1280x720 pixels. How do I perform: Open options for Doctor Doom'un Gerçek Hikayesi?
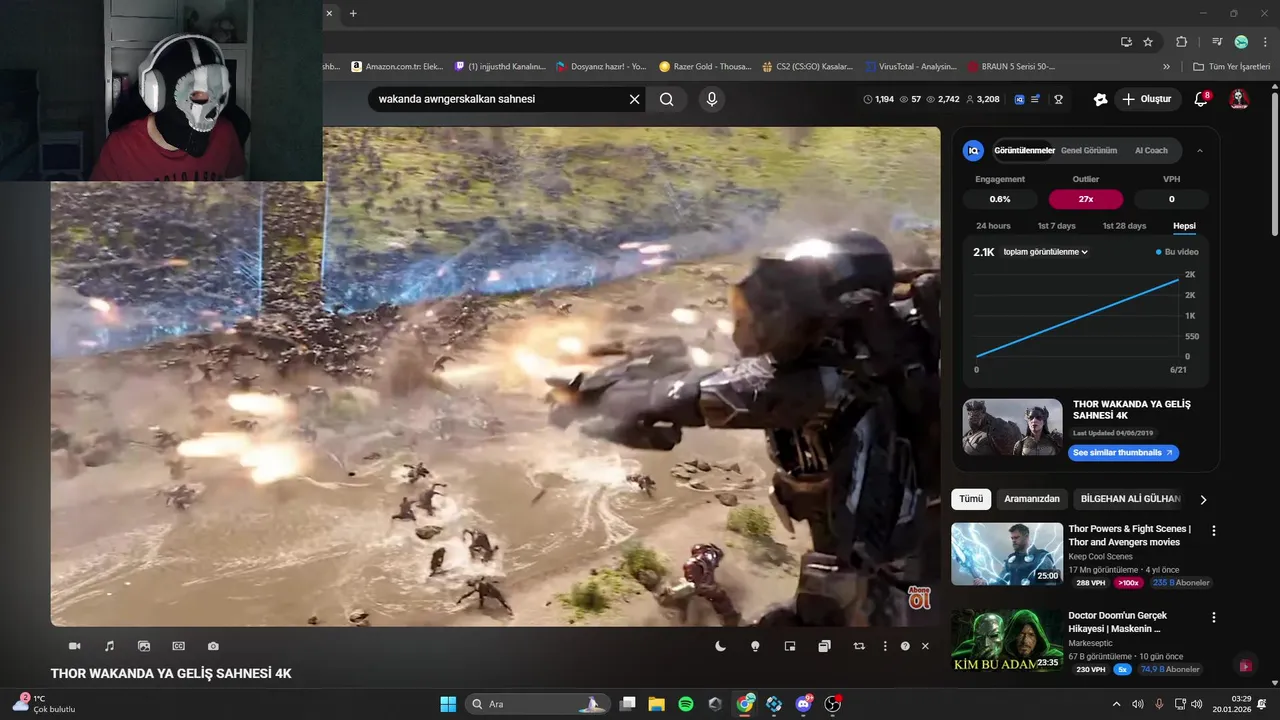[1214, 618]
